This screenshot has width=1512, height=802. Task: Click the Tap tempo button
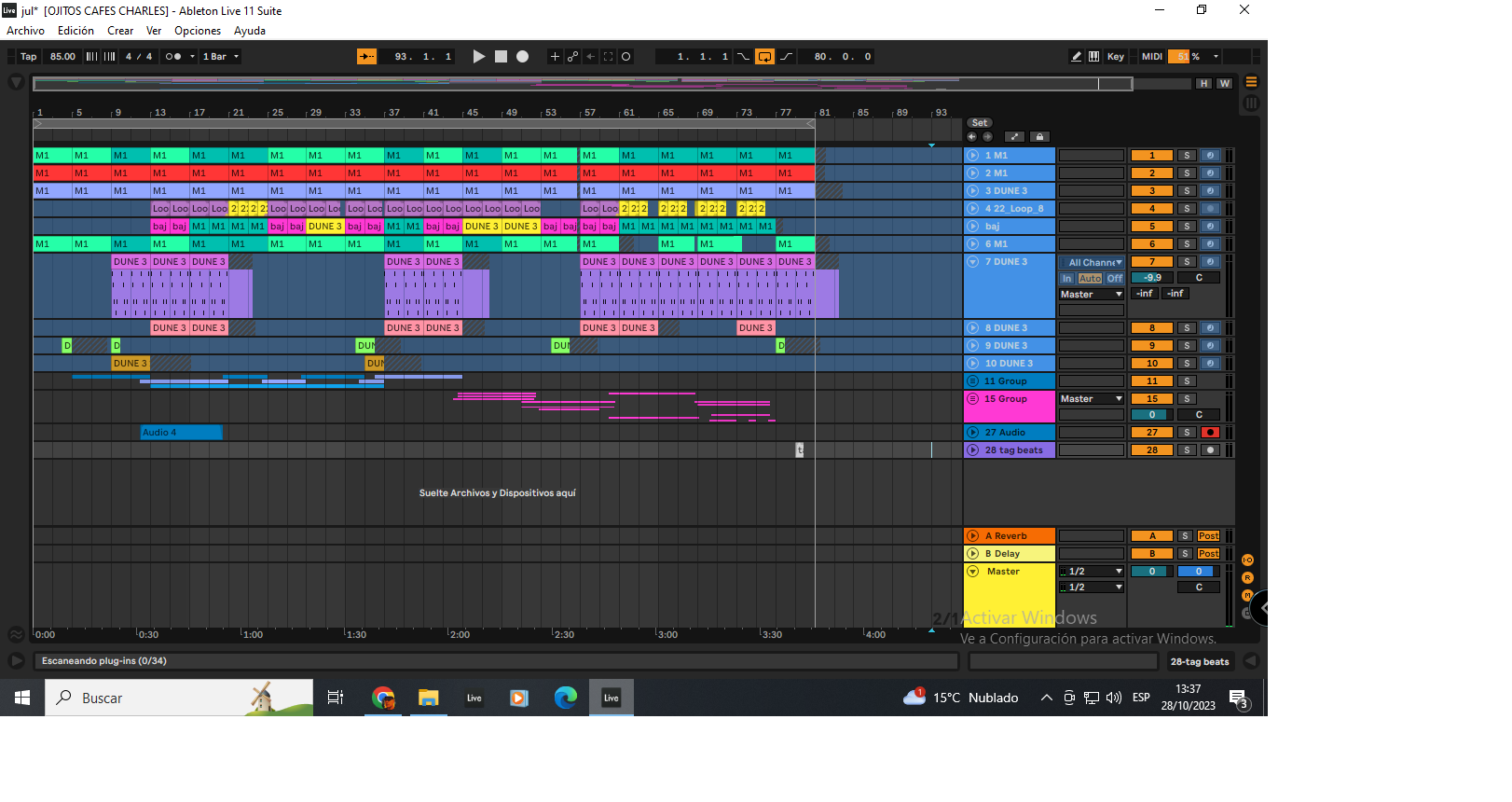pos(29,57)
